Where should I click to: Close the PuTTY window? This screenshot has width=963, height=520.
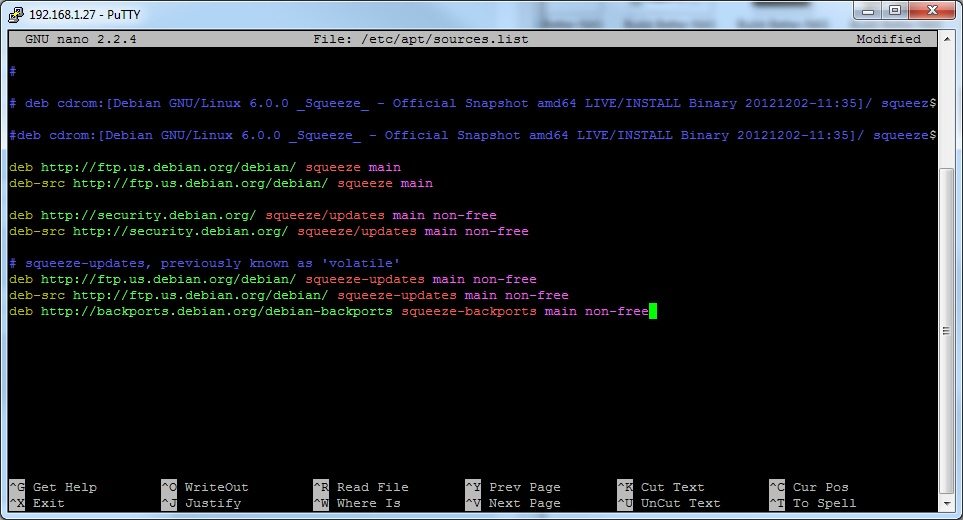pyautogui.click(x=932, y=10)
